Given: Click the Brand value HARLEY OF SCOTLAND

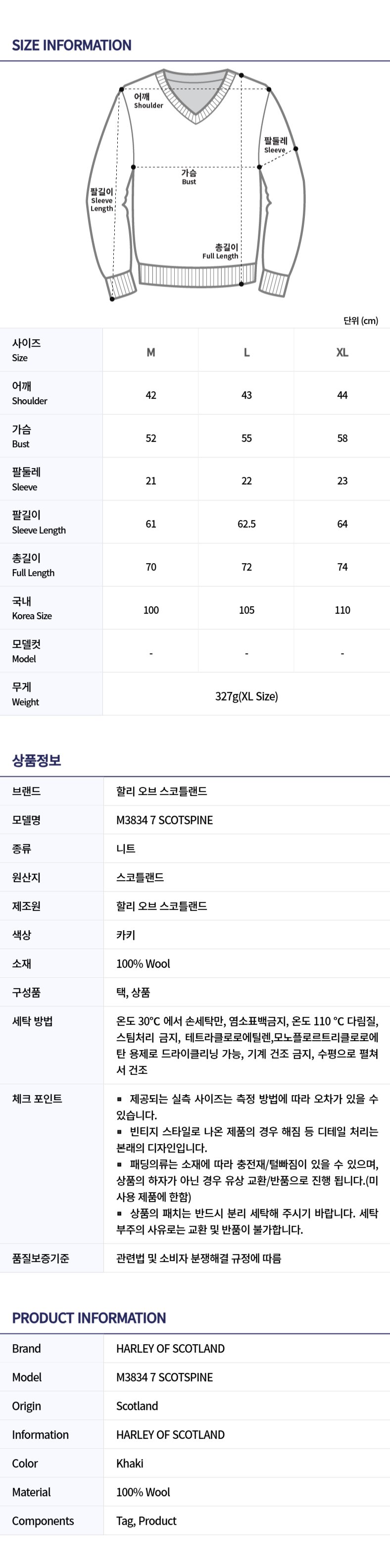Looking at the screenshot, I should (170, 1349).
